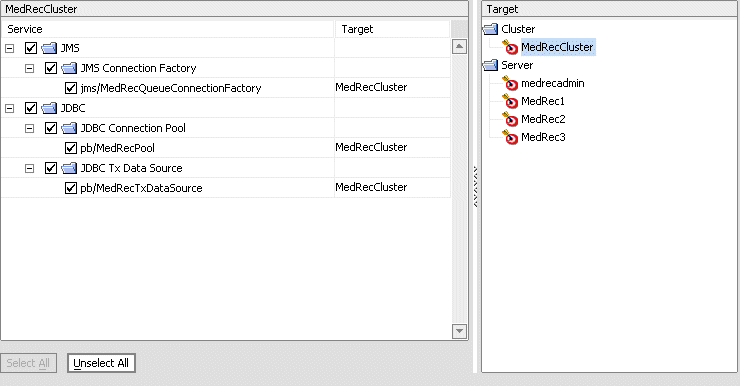
Task: Select the Cluster tree label
Action: pyautogui.click(x=518, y=29)
